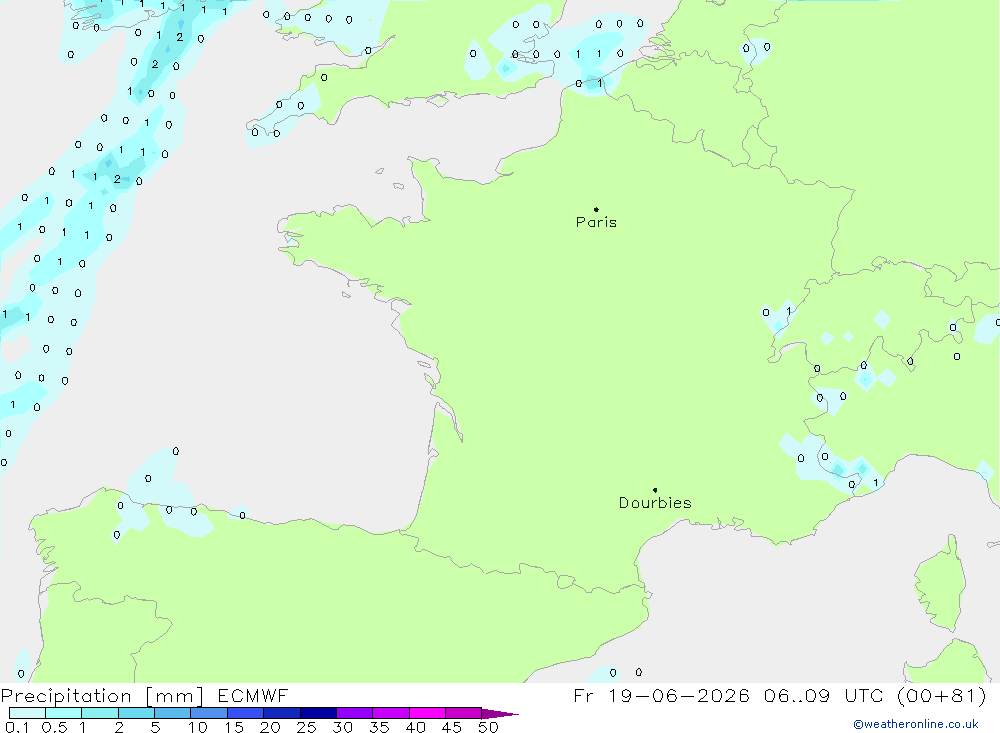This screenshot has width=1000, height=733.
Task: Click the legend value label '20'
Action: [270, 727]
